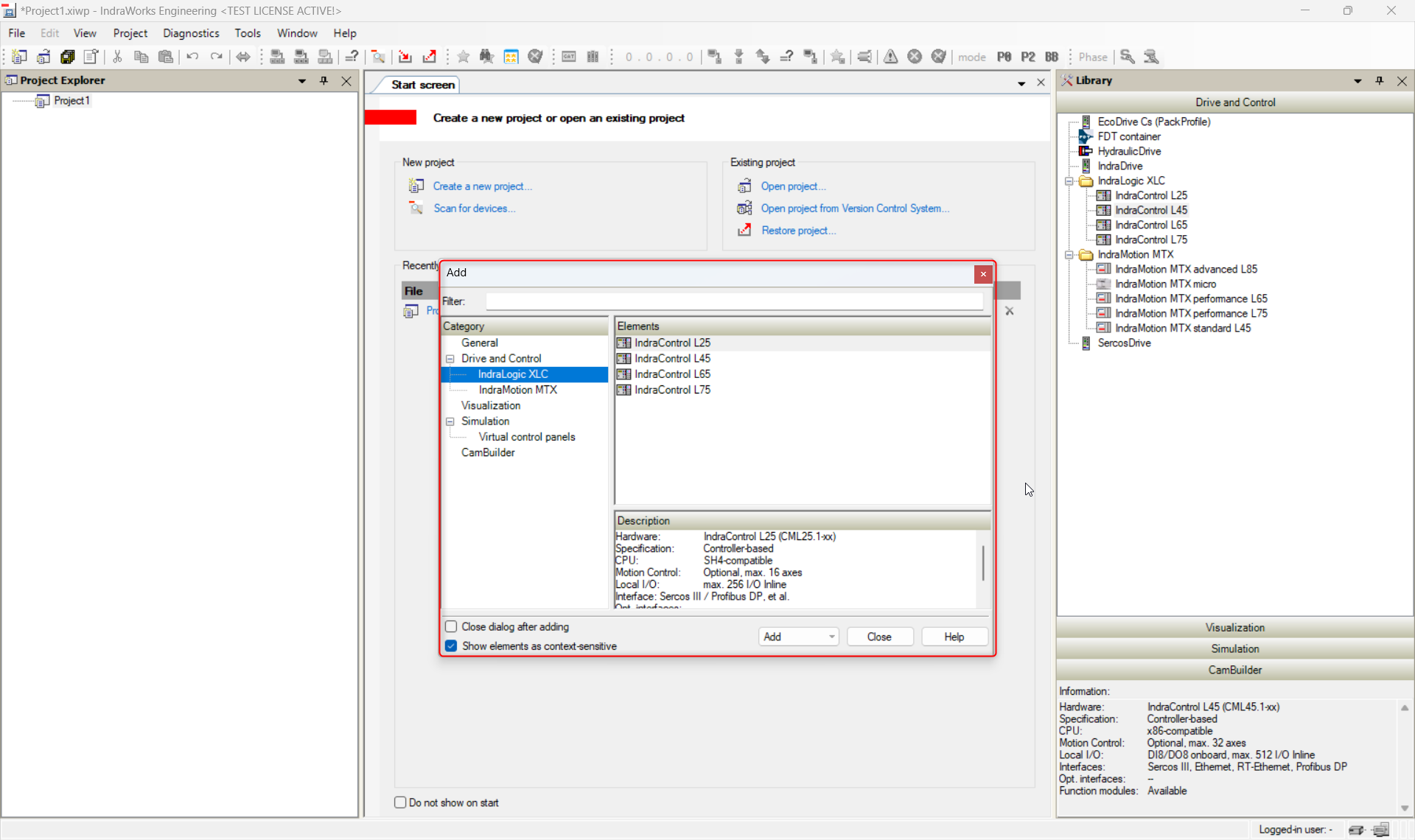Screen dimensions: 1415x840
Task: Click the new project toolbar icon
Action: point(19,57)
